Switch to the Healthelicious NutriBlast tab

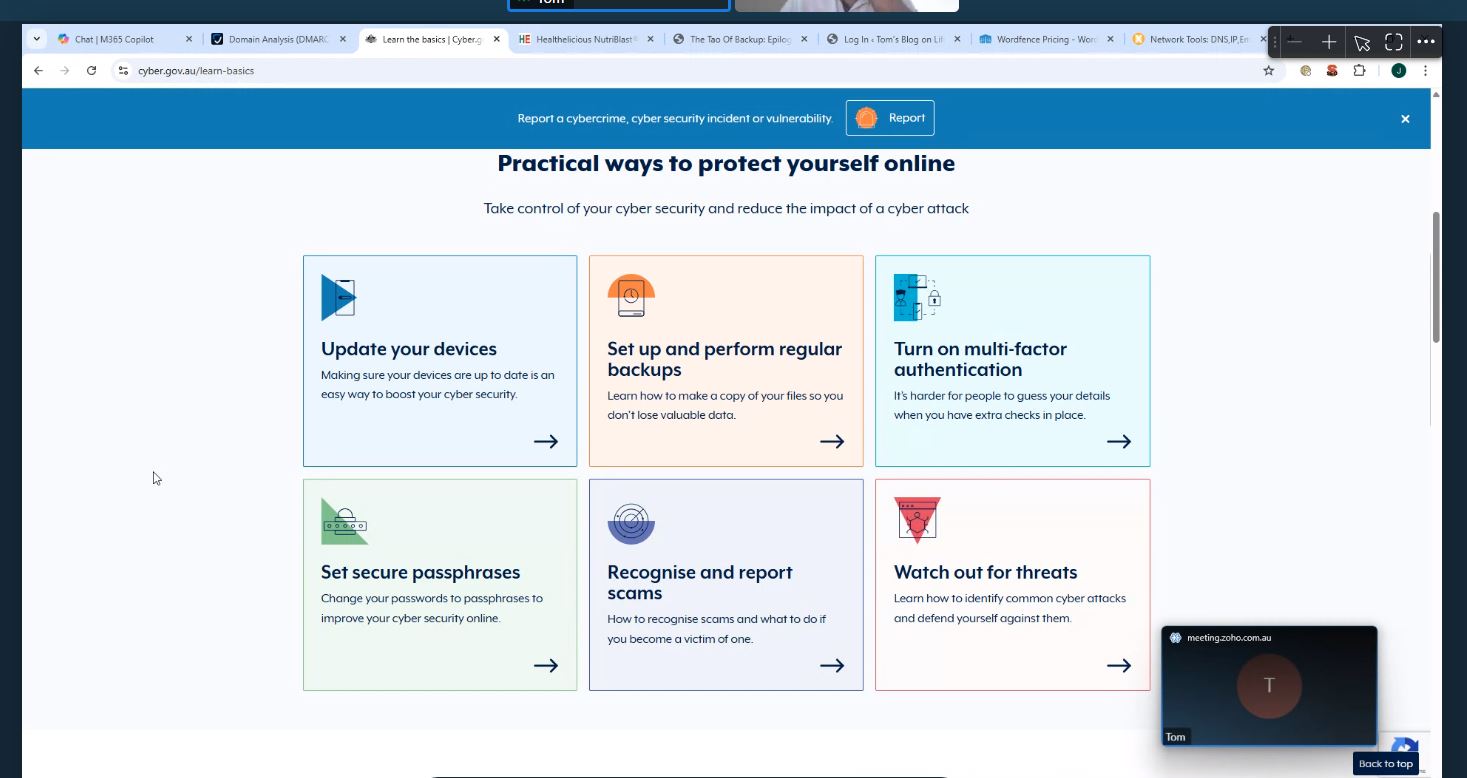(580, 38)
